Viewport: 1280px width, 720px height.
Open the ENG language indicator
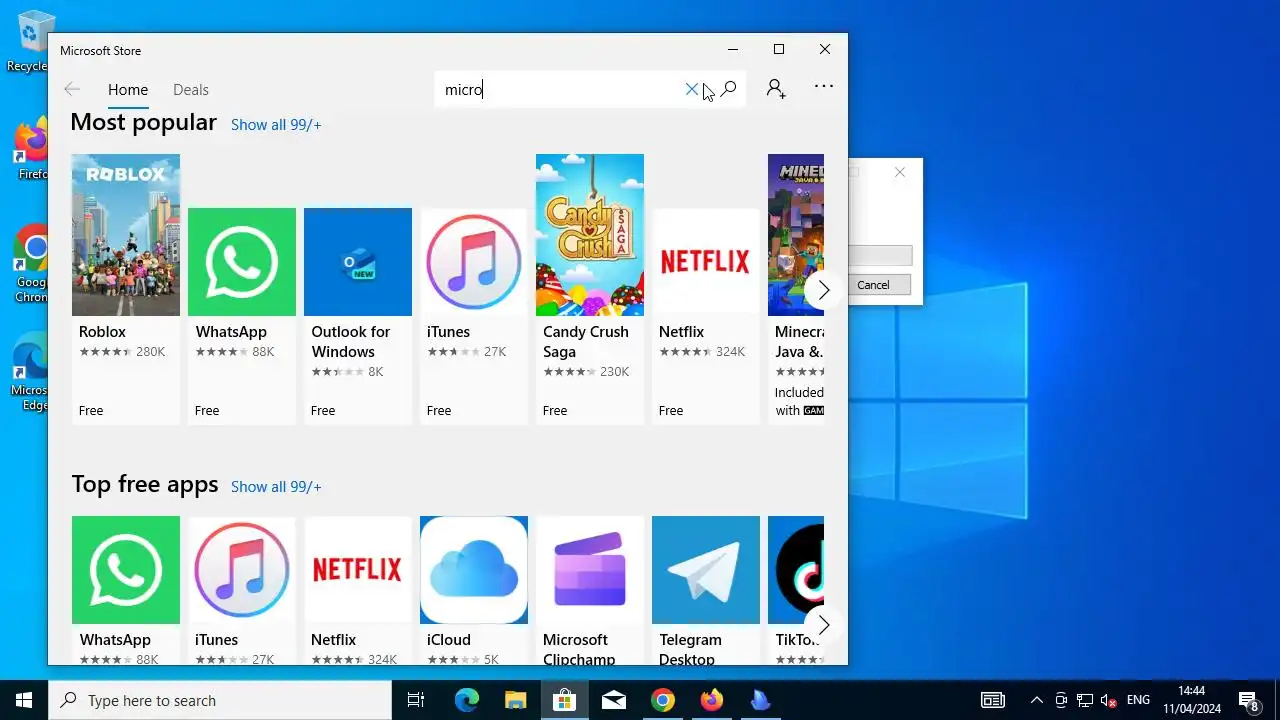click(x=1138, y=700)
